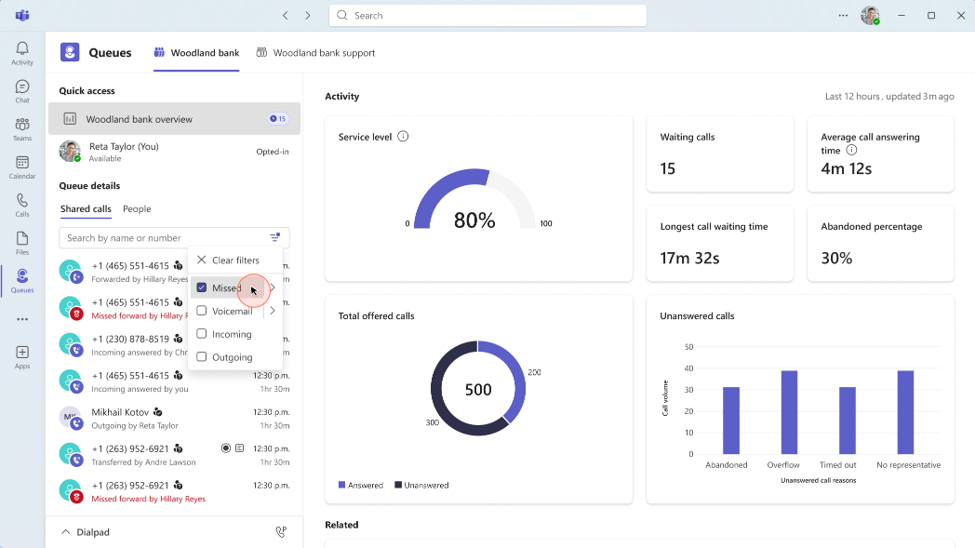Select the People tab

(137, 209)
